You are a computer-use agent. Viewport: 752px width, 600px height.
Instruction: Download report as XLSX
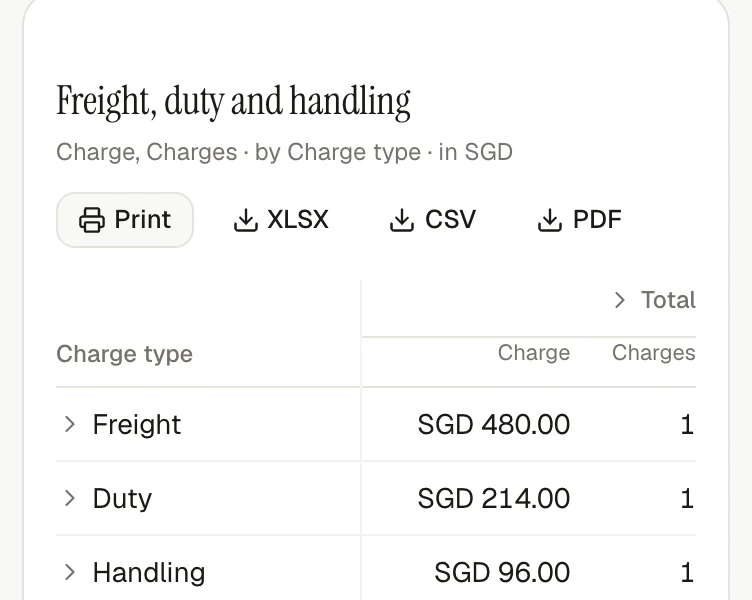281,220
